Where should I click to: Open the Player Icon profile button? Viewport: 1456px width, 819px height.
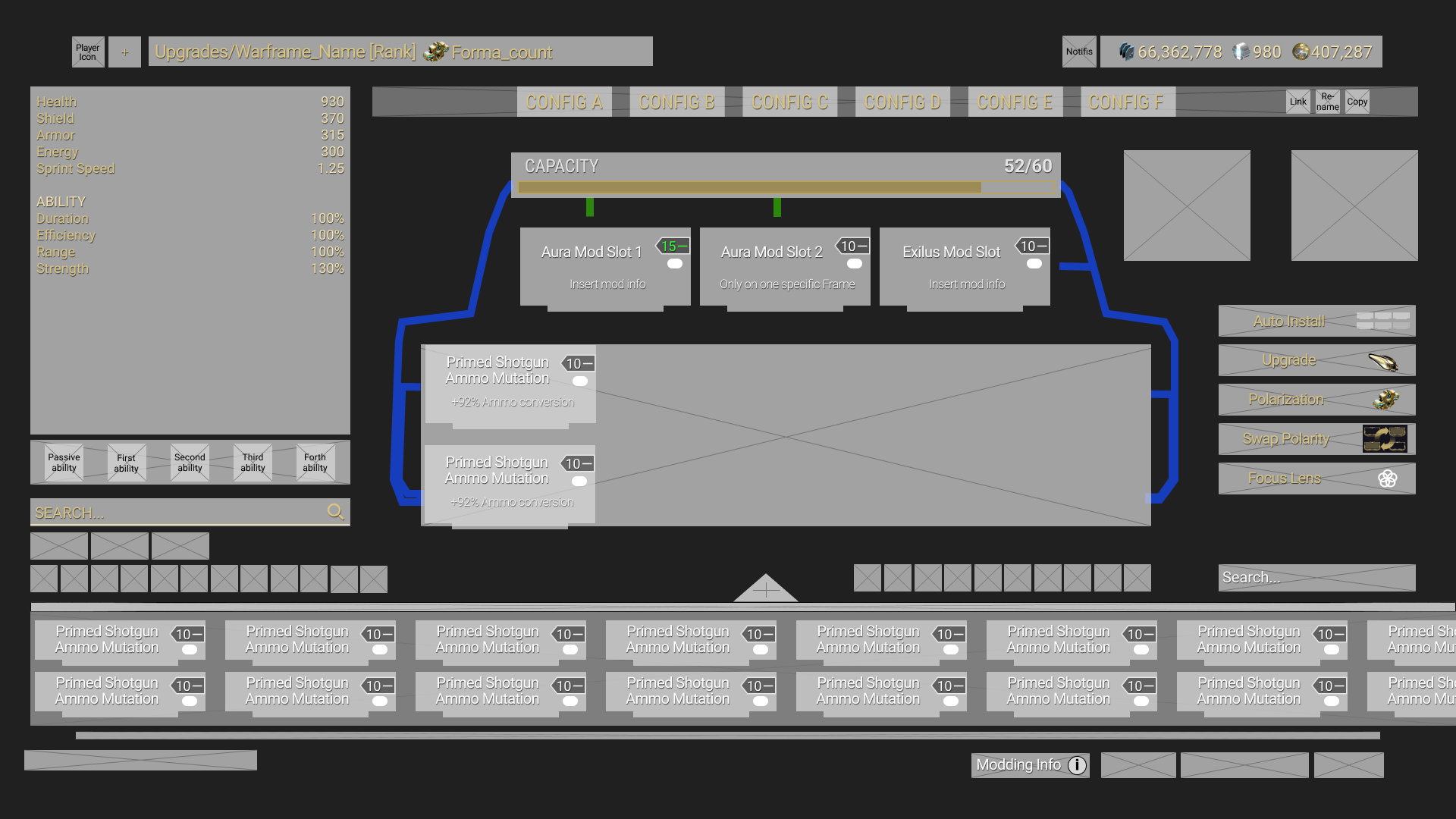pos(88,52)
